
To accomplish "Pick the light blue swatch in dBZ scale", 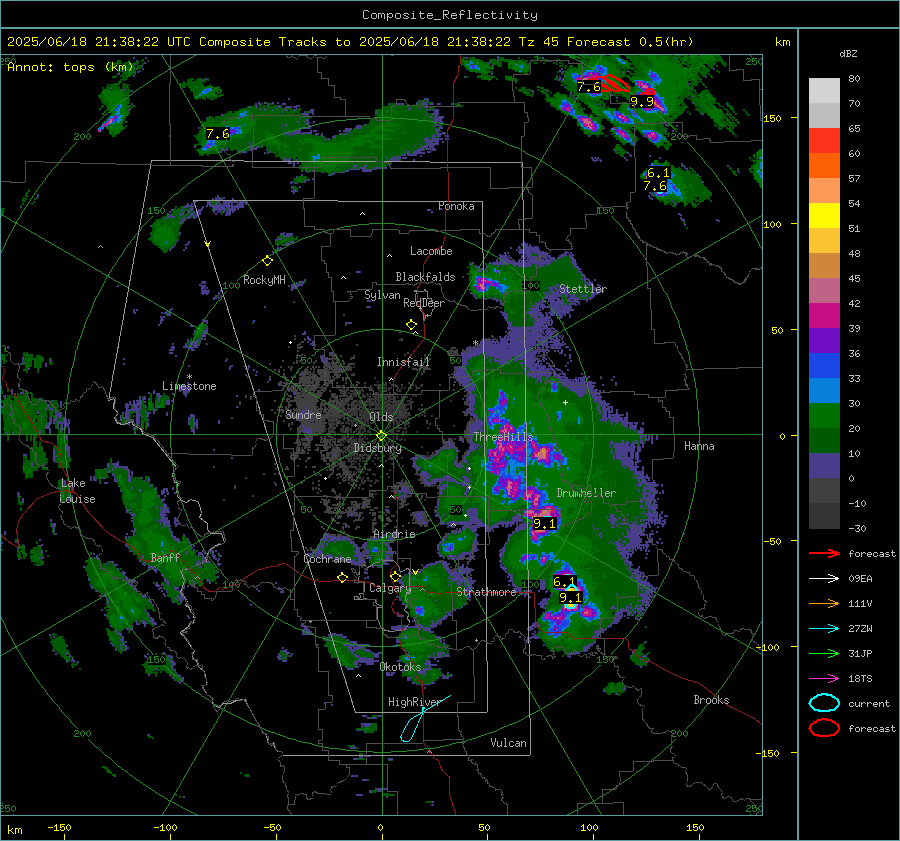I will (x=824, y=390).
